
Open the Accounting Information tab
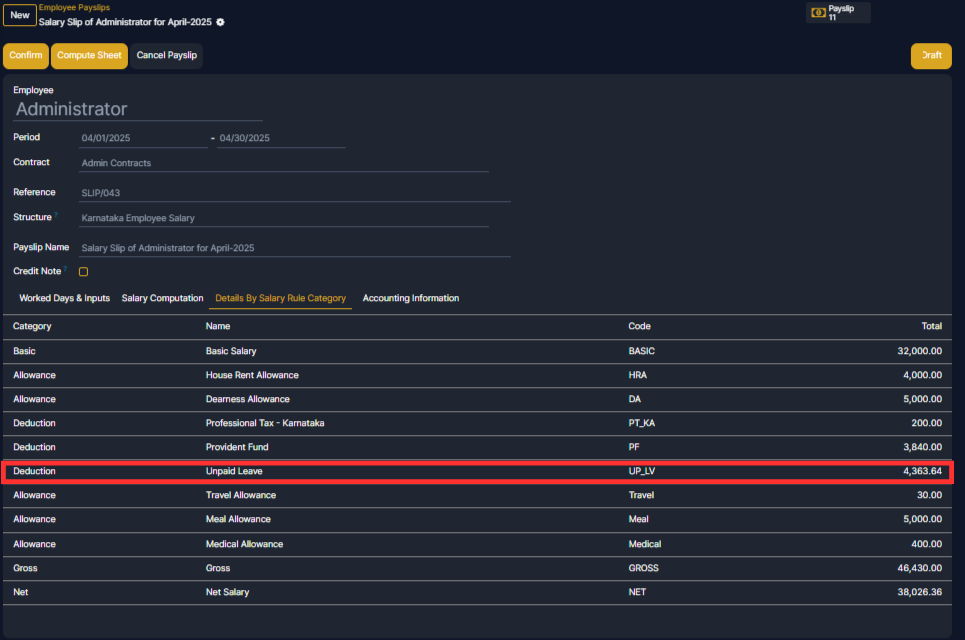(410, 298)
